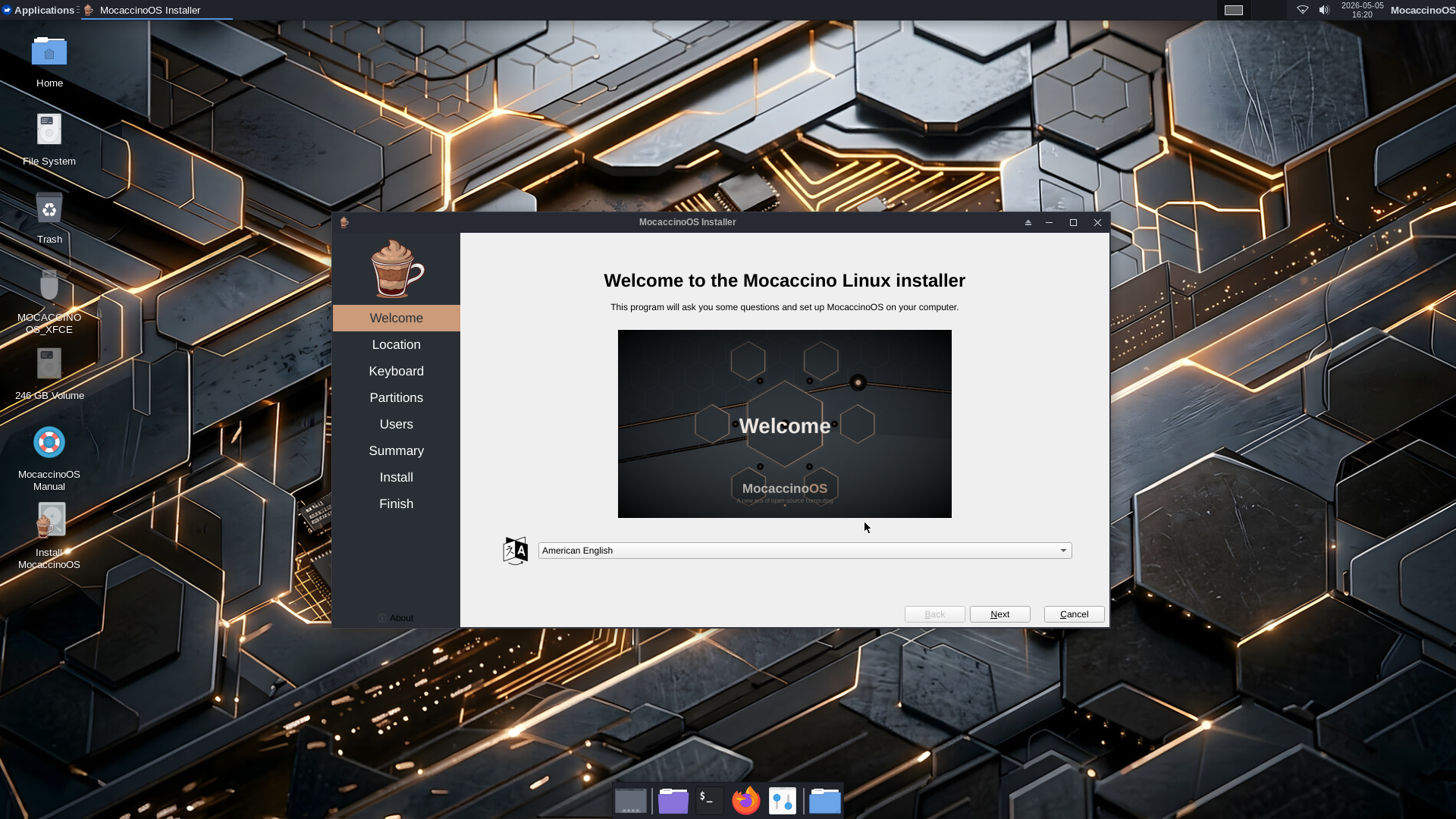Click the Cancel button

pyautogui.click(x=1074, y=614)
